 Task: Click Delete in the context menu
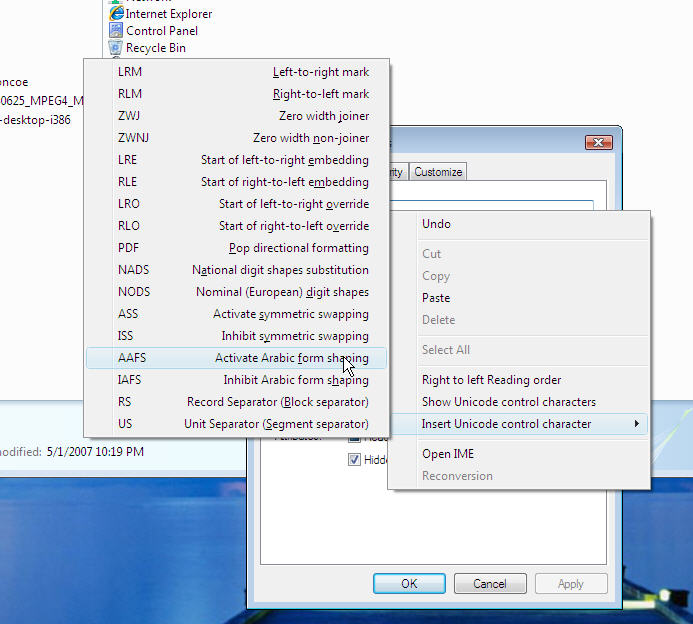(x=519, y=320)
